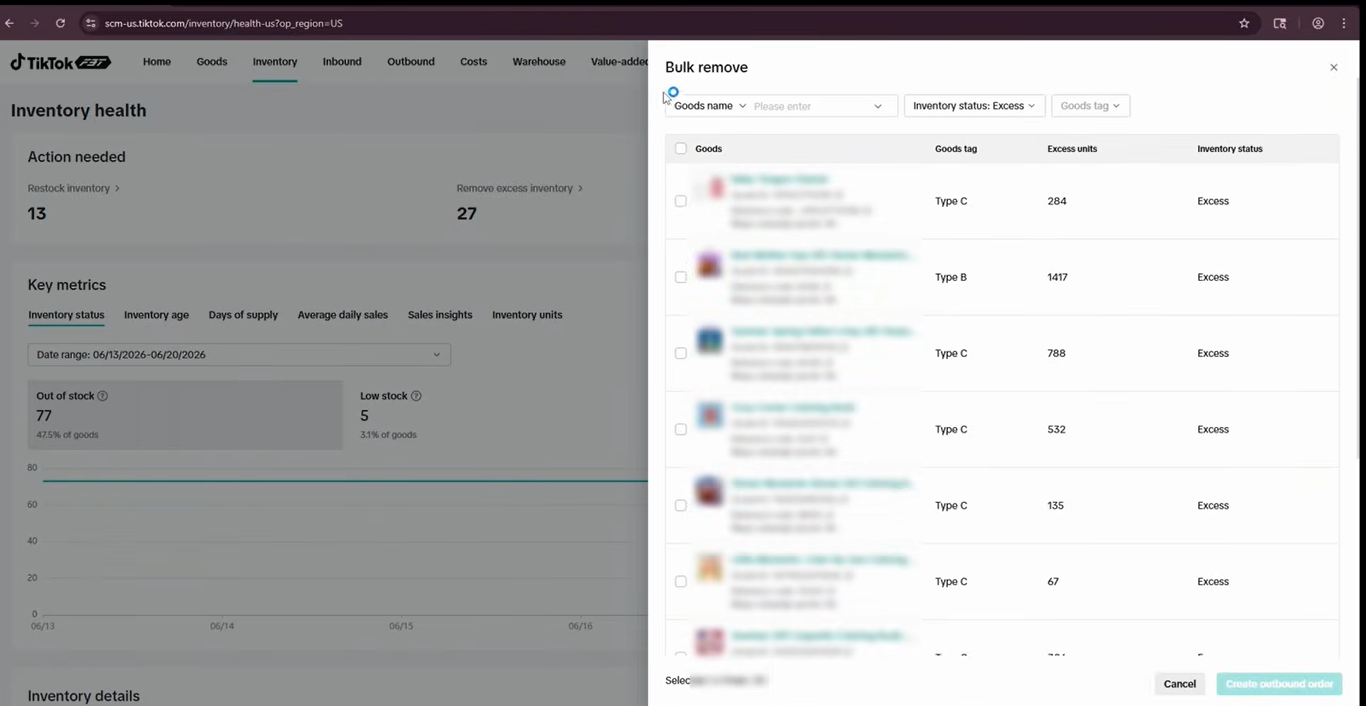The height and width of the screenshot is (706, 1366).
Task: Click the Excess units column header
Action: (x=1072, y=149)
